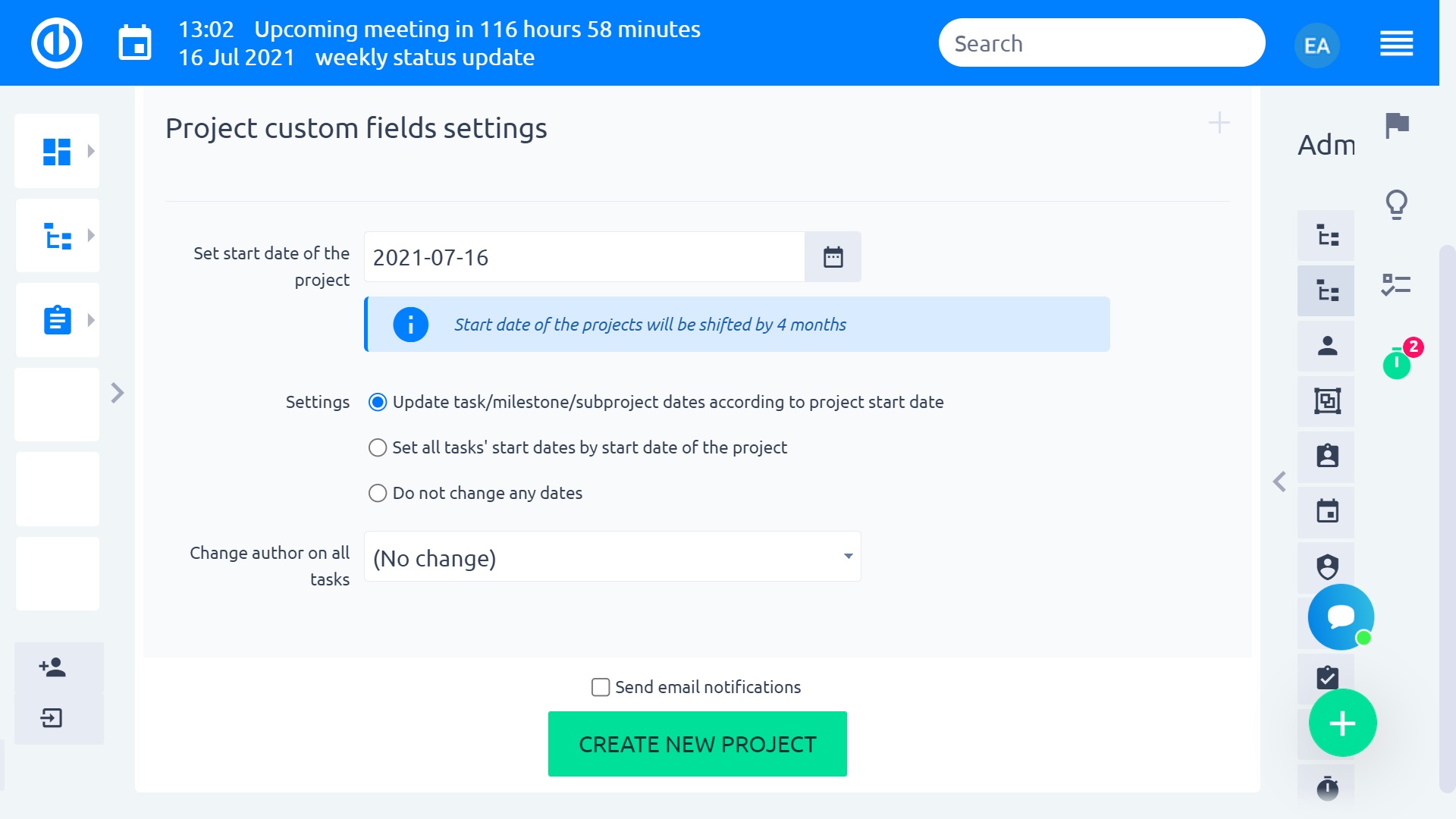The image size is (1456, 819).
Task: Enable Send email notifications checkbox
Action: [x=601, y=687]
